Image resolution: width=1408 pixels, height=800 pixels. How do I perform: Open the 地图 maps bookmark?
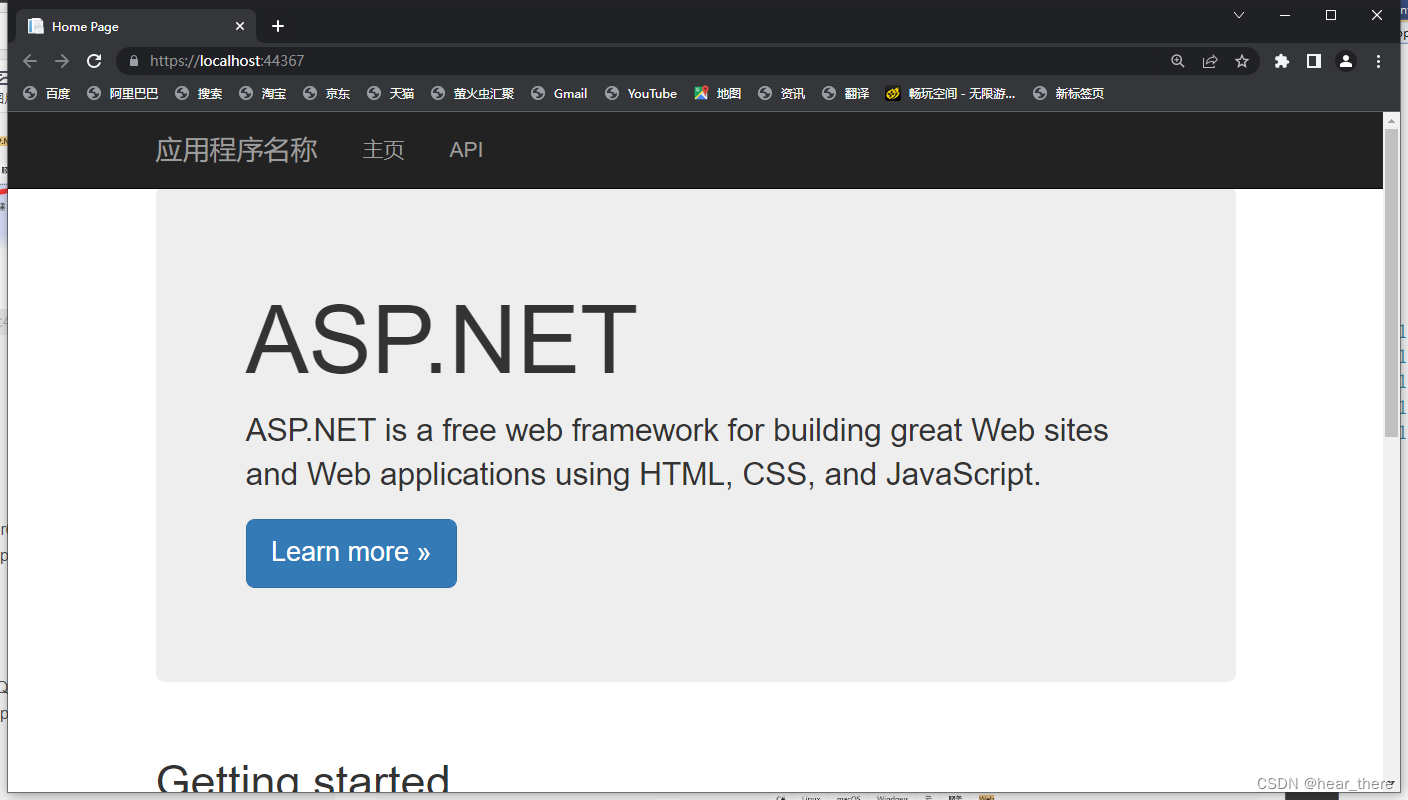(718, 93)
